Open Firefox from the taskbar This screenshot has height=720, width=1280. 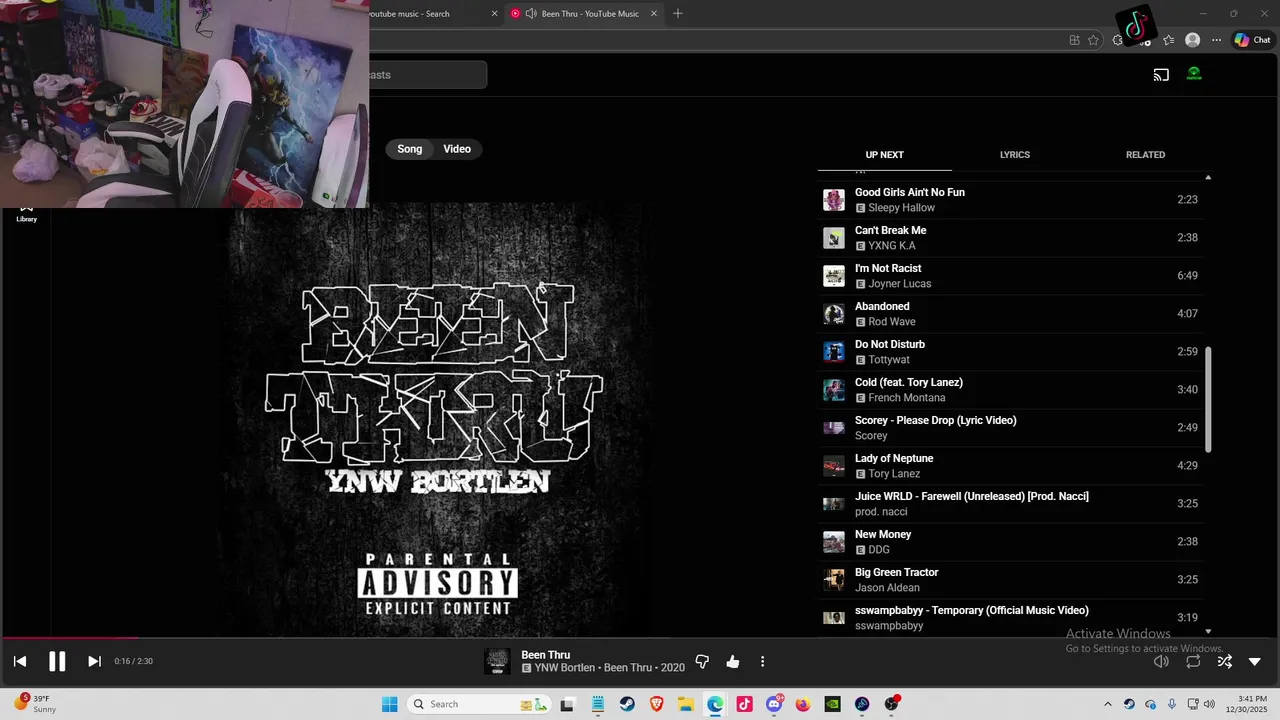[x=803, y=704]
